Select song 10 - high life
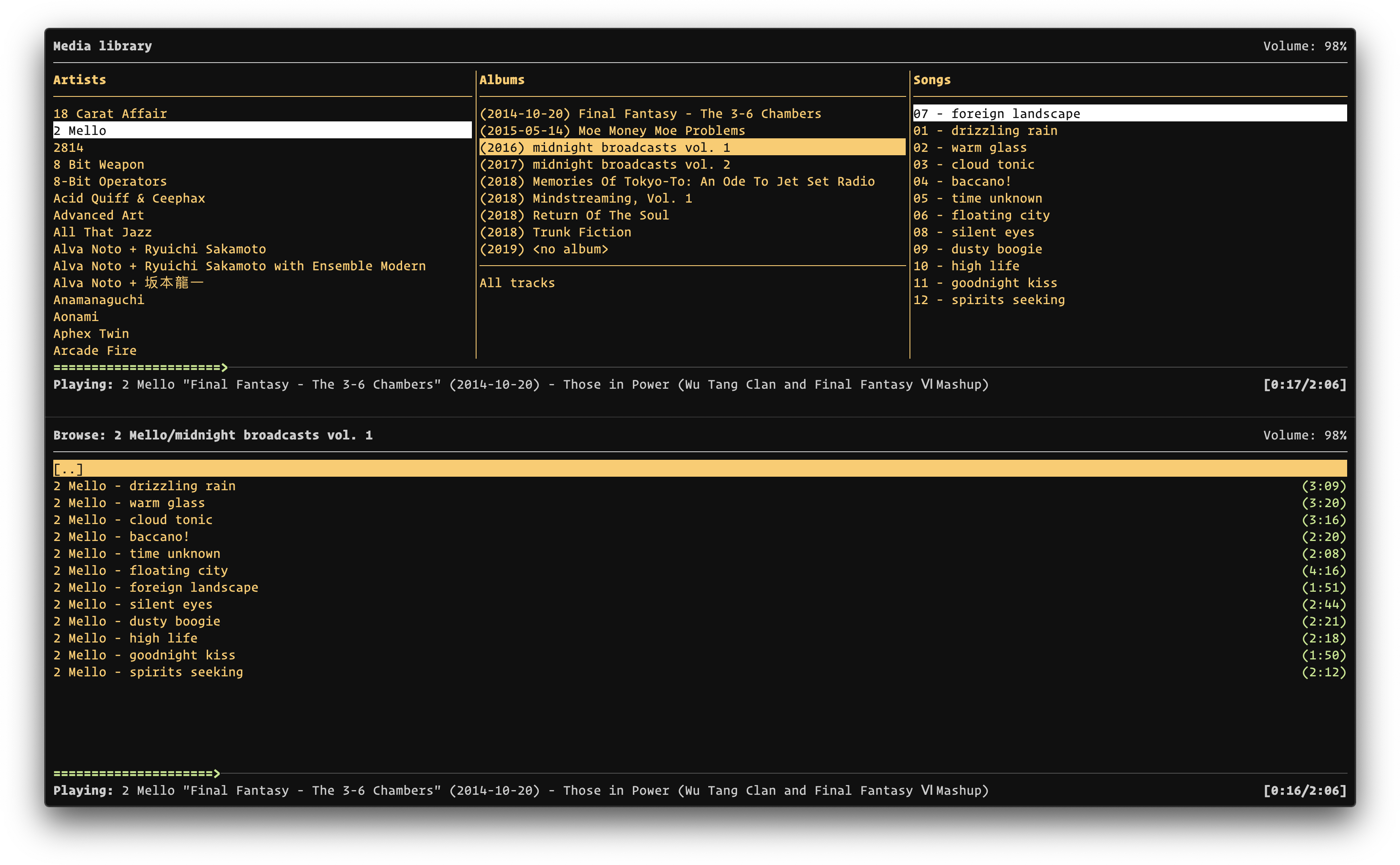Image resolution: width=1400 pixels, height=865 pixels. 967,266
